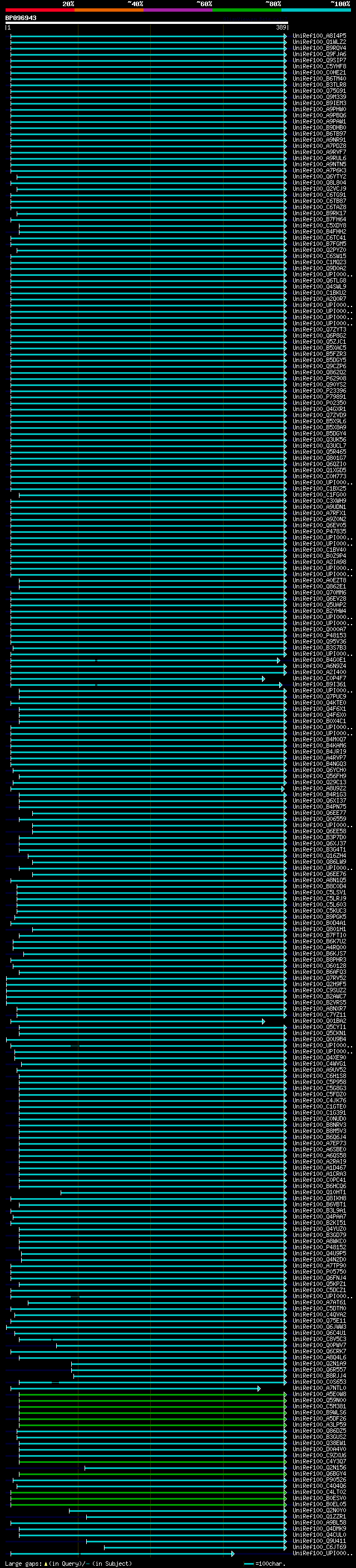Screen dimensions: 356x1568
Task: Select hit UniRef100_A9NR91
Action: coord(319,140)
